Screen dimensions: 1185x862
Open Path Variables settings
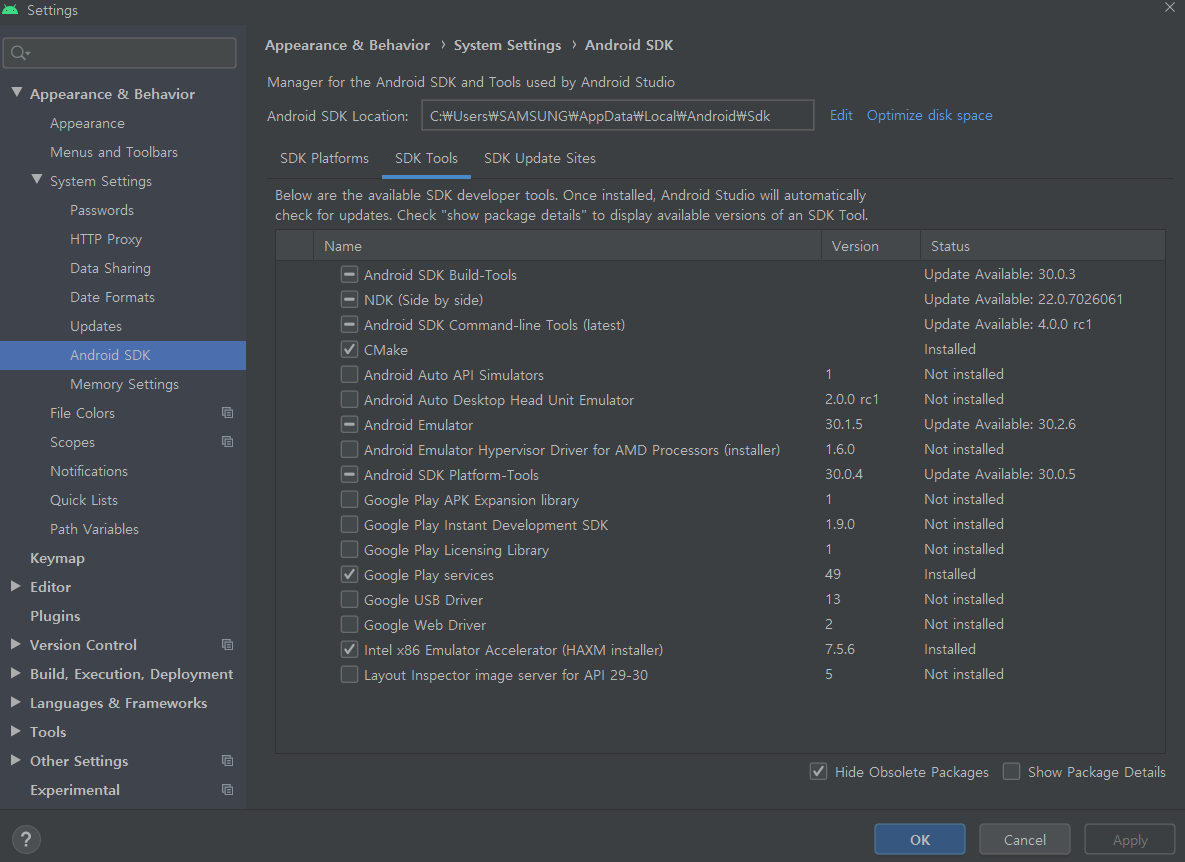pyautogui.click(x=94, y=529)
